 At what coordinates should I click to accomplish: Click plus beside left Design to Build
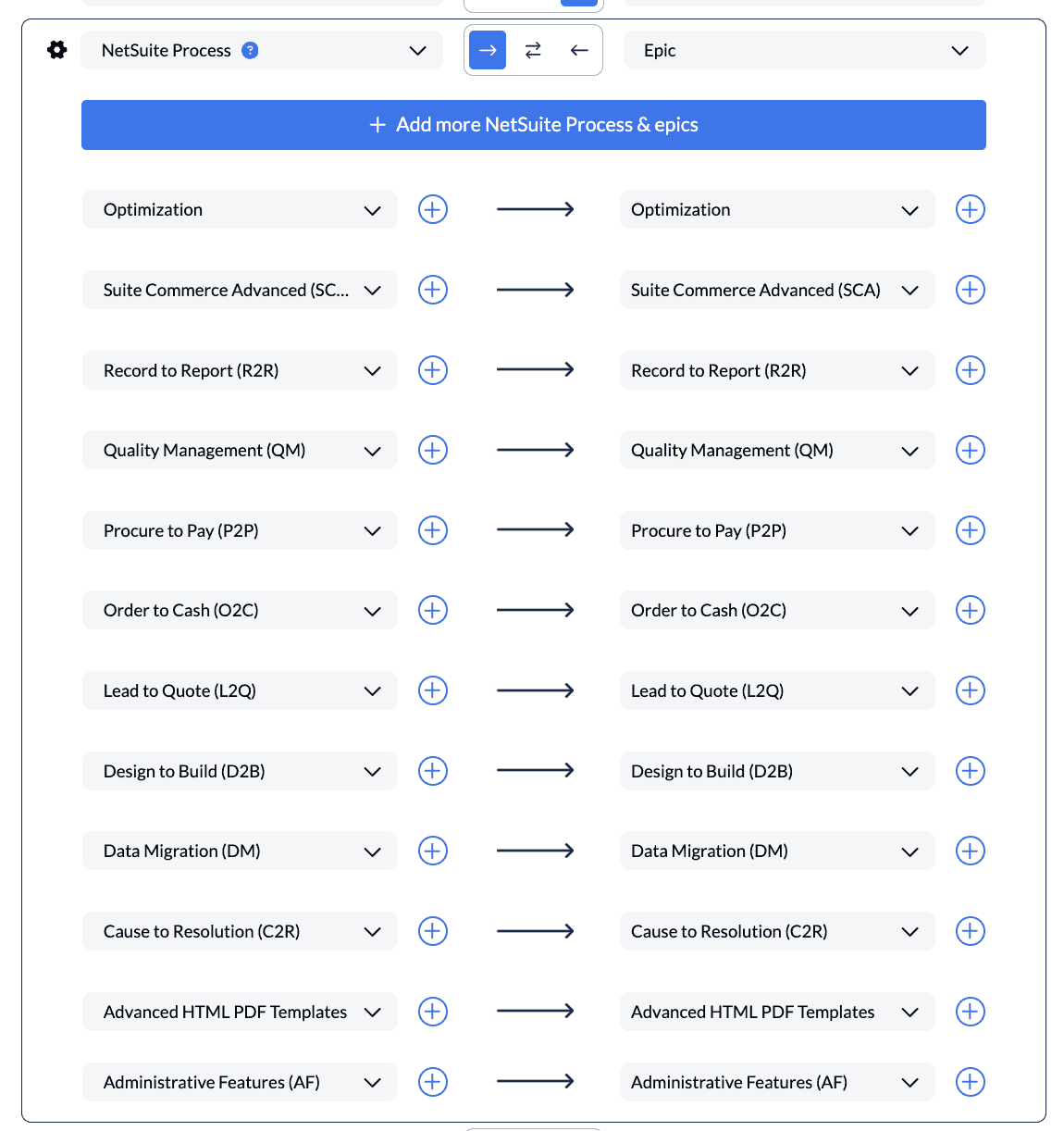(x=433, y=771)
